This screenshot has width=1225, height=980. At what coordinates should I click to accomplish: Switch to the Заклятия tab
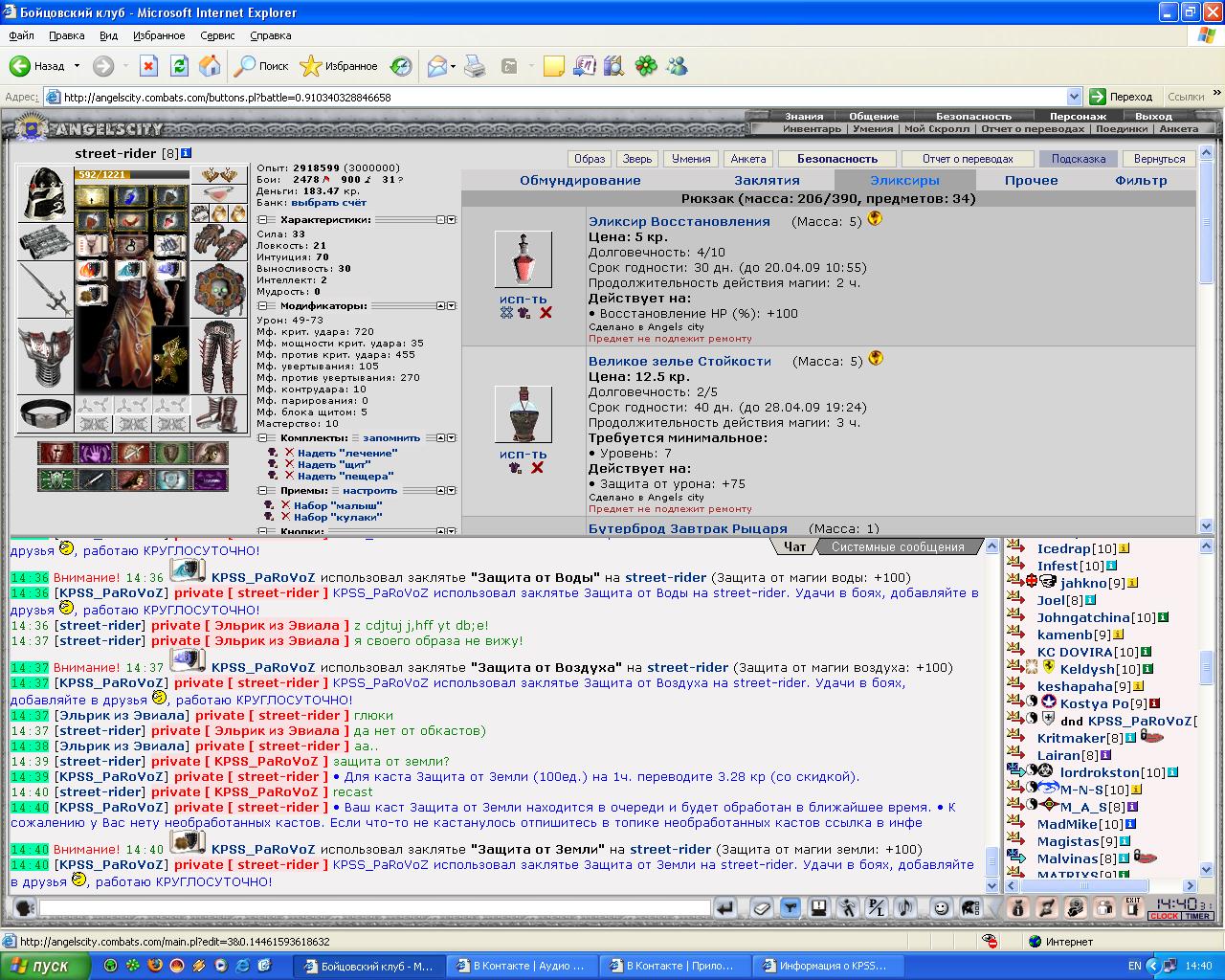[767, 180]
